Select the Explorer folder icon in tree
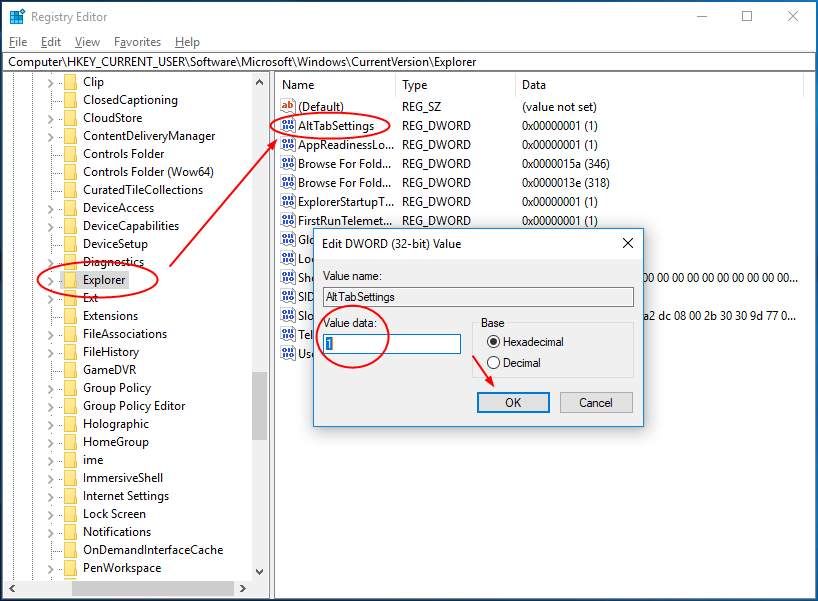Image resolution: width=818 pixels, height=601 pixels. (70, 280)
